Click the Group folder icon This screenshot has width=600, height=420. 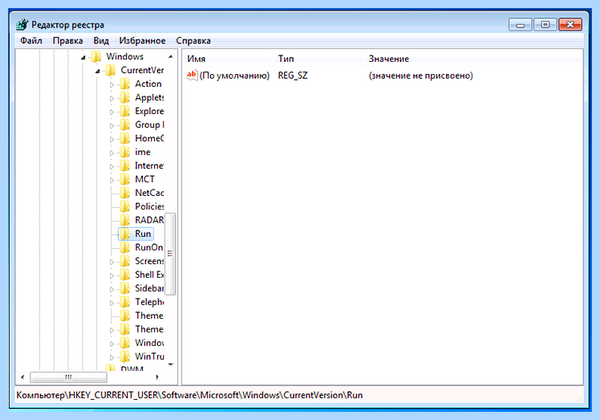(x=125, y=125)
